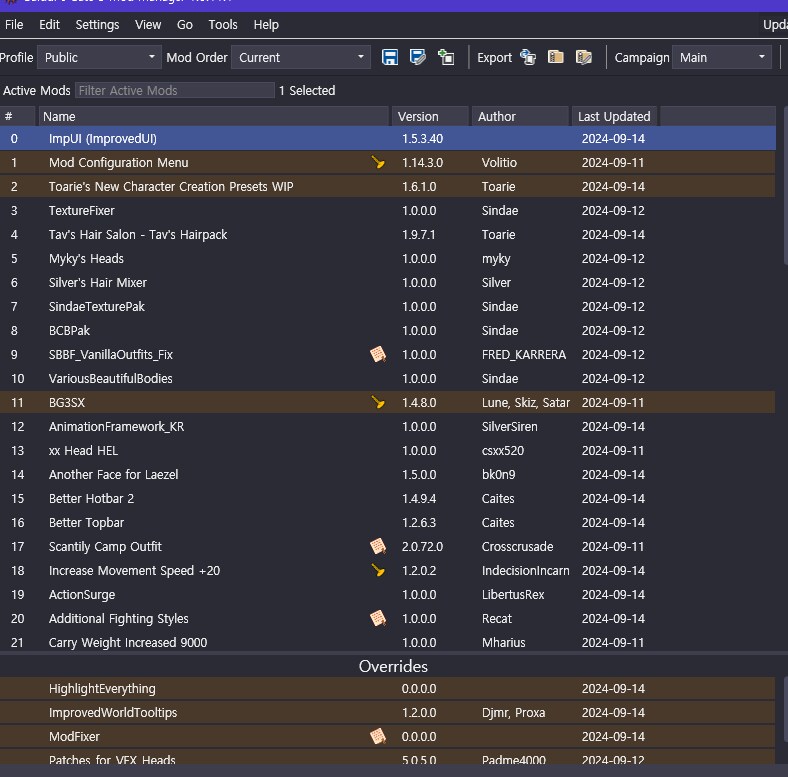
Task: Open the Campaign dropdown set to Main
Action: pos(721,58)
